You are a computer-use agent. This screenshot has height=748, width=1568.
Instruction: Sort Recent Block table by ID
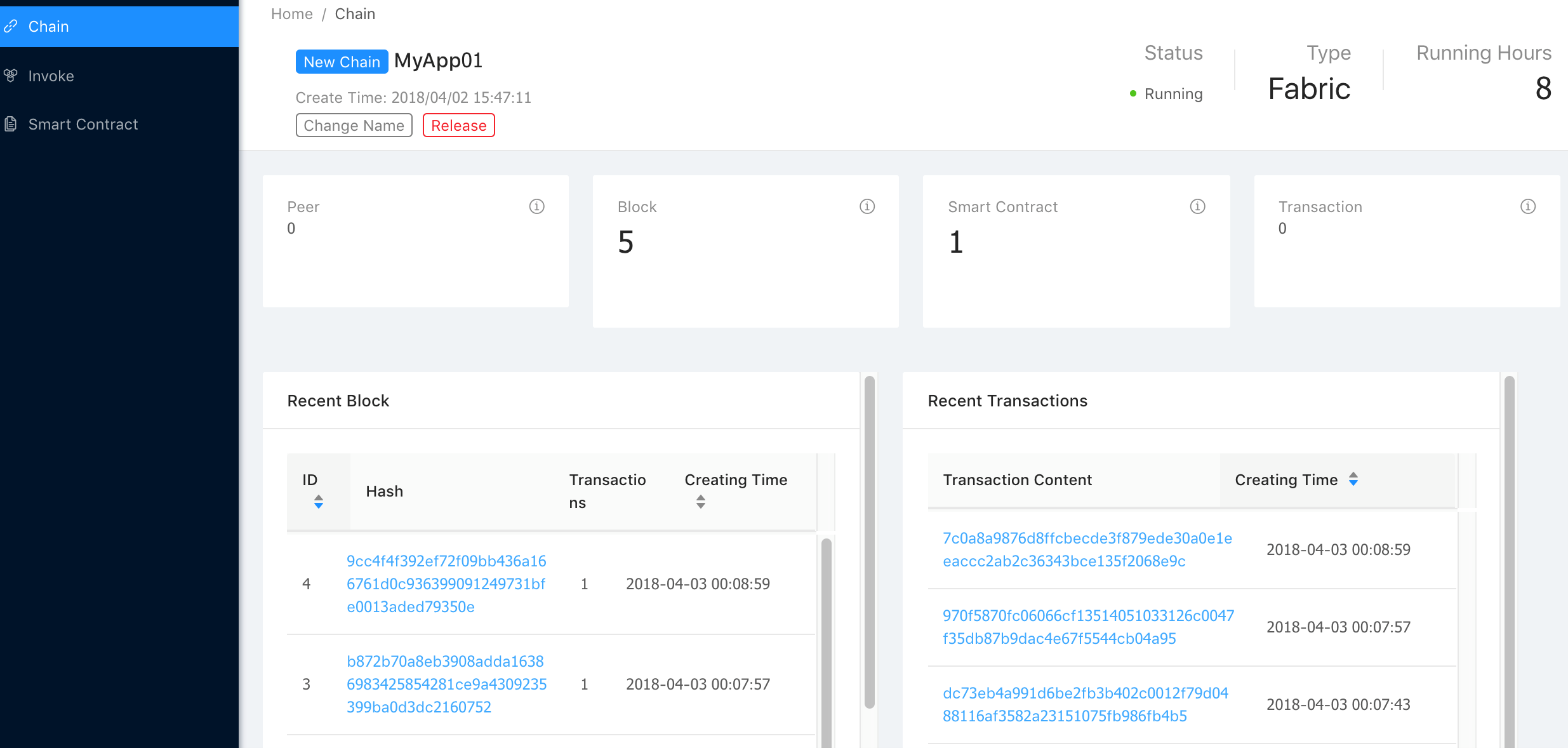click(319, 502)
